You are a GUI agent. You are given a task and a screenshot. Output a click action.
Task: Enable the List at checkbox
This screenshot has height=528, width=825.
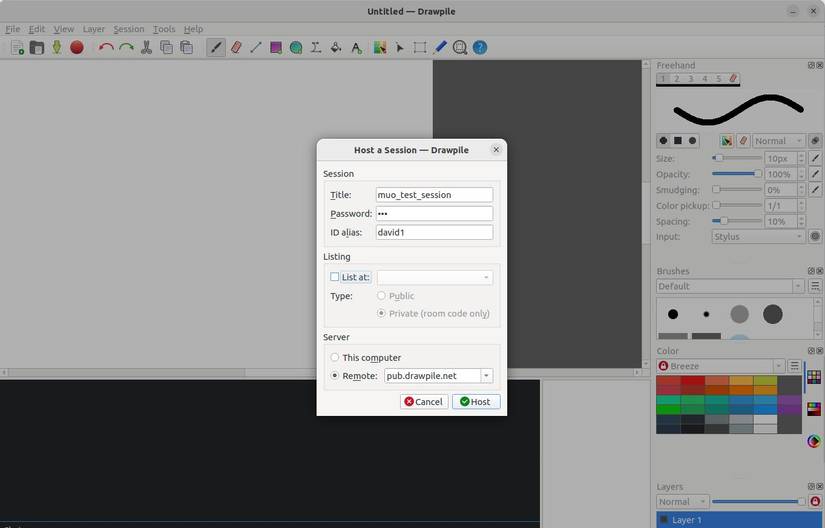point(335,277)
